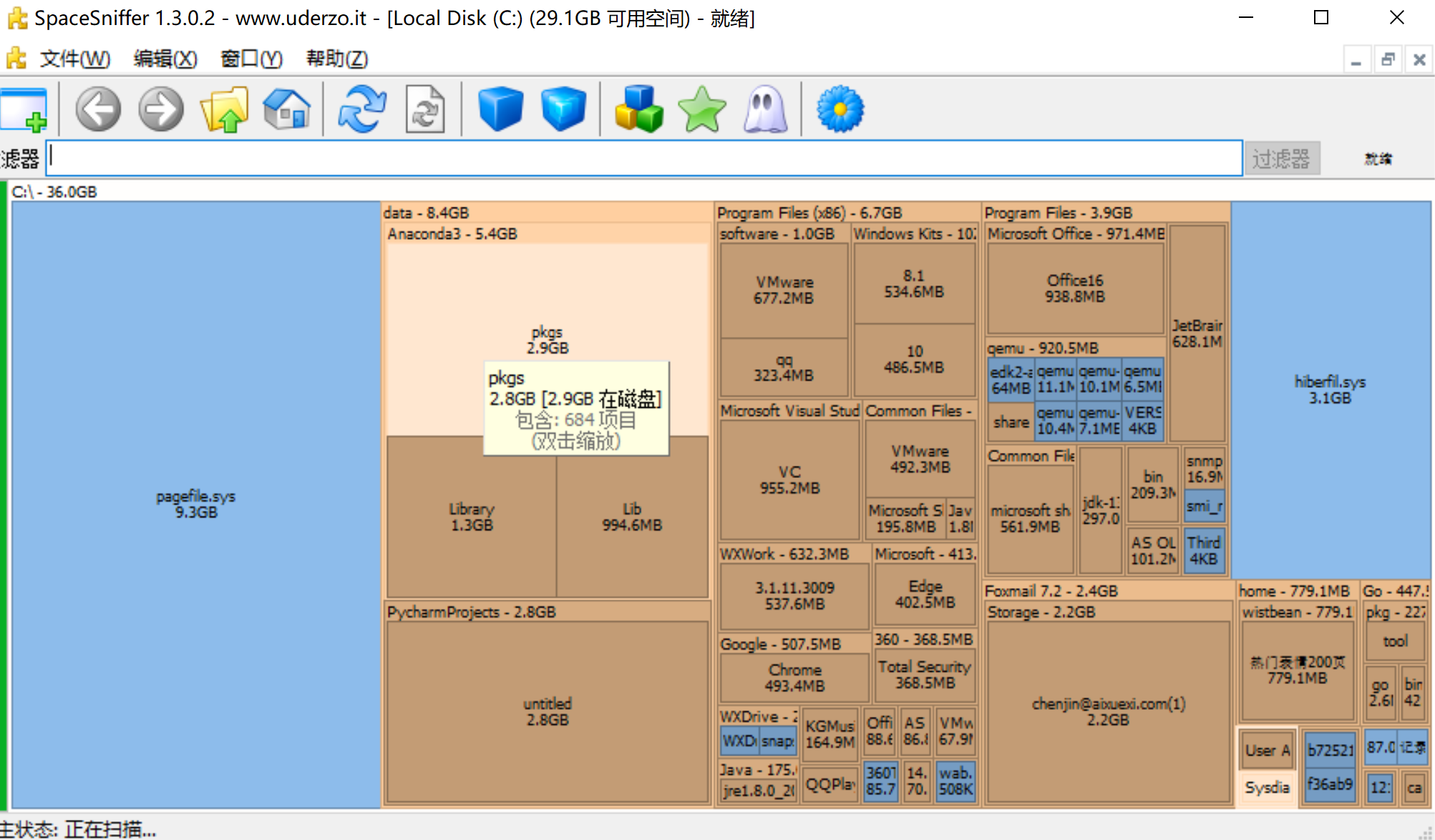This screenshot has height=840, width=1435.
Task: Select the VMware 677.2MB block
Action: point(784,290)
